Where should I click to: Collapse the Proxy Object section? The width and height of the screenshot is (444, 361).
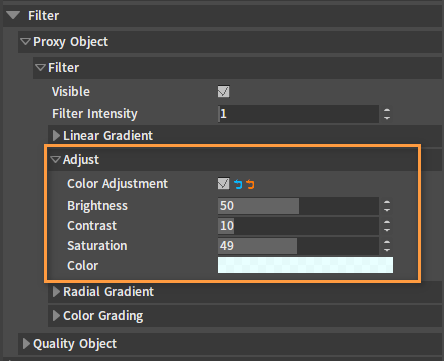(x=25, y=42)
